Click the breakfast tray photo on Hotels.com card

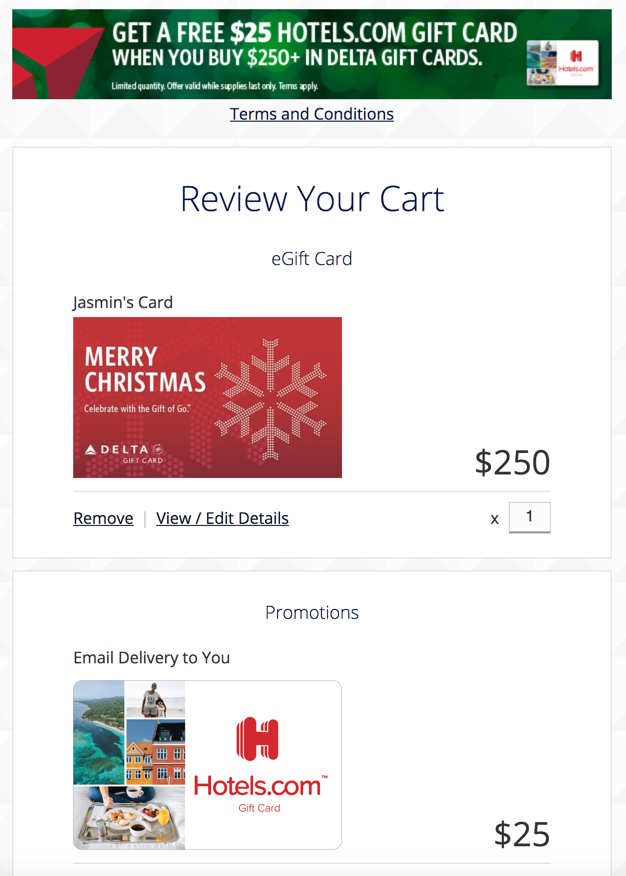(x=129, y=817)
